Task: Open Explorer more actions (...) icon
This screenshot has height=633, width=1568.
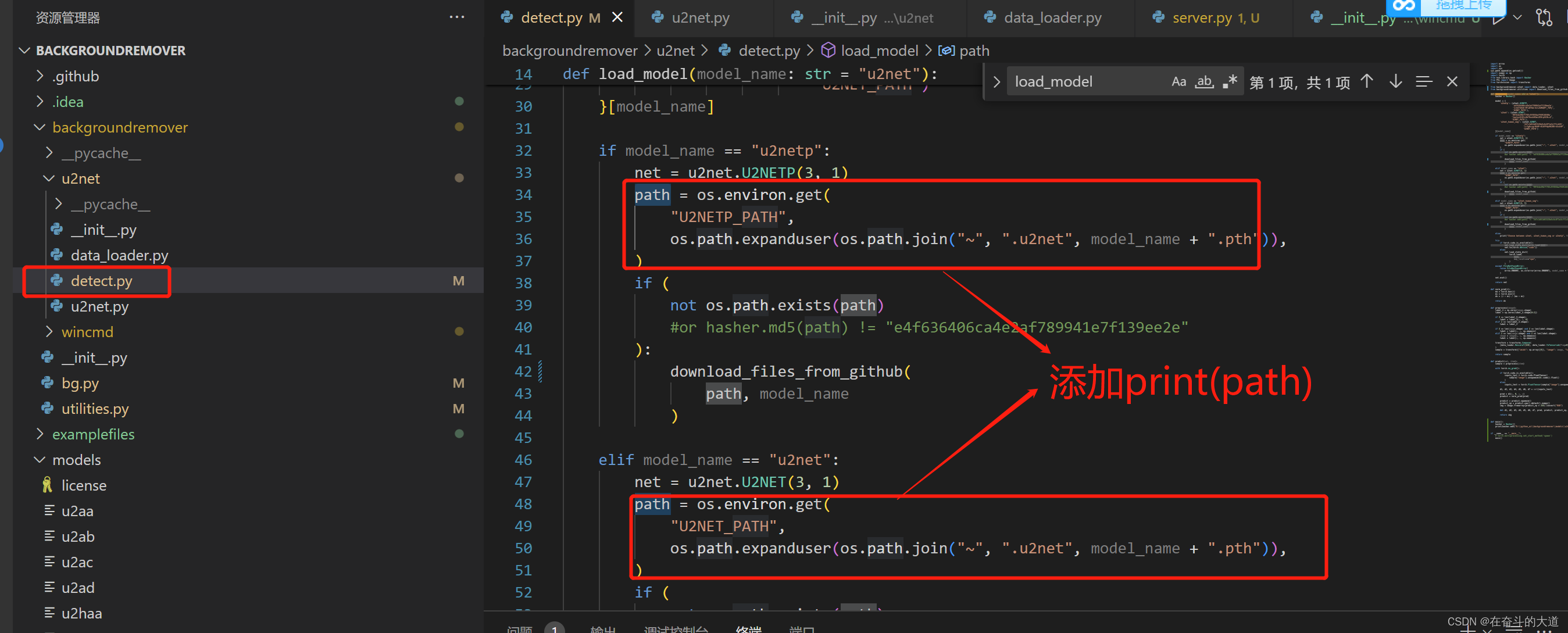Action: 456,17
